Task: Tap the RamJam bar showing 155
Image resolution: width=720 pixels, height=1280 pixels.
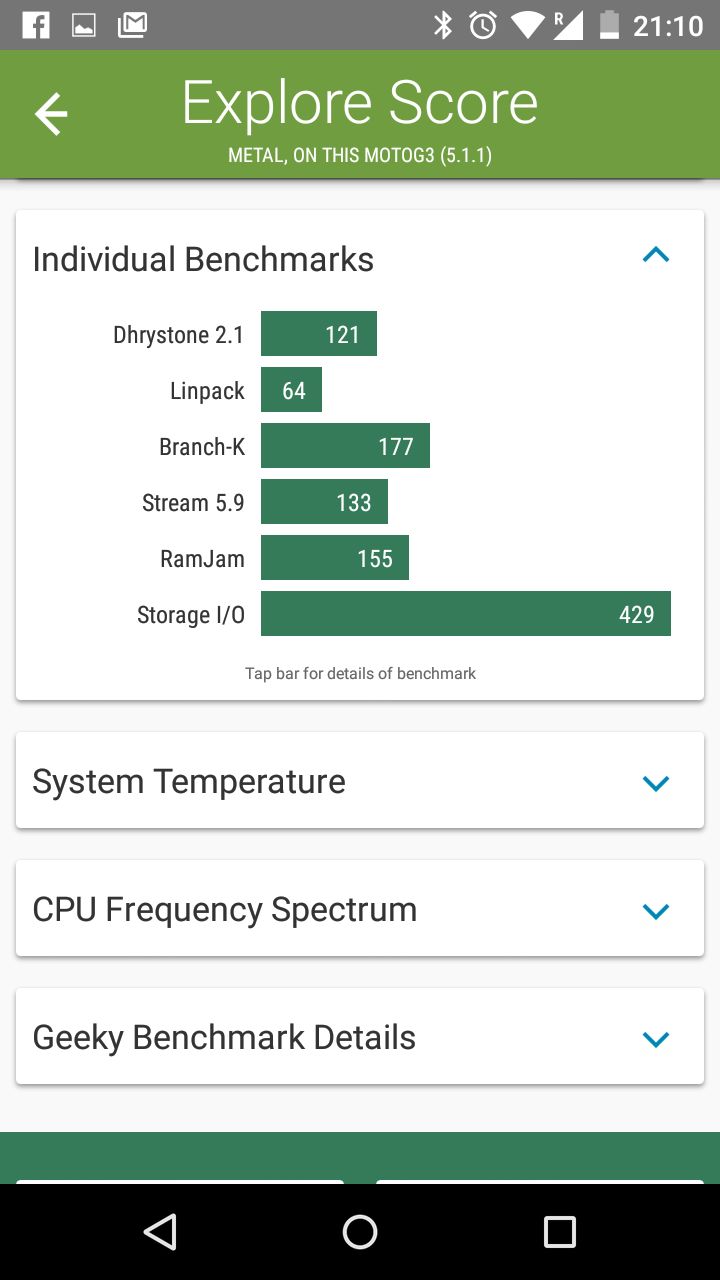Action: point(335,558)
